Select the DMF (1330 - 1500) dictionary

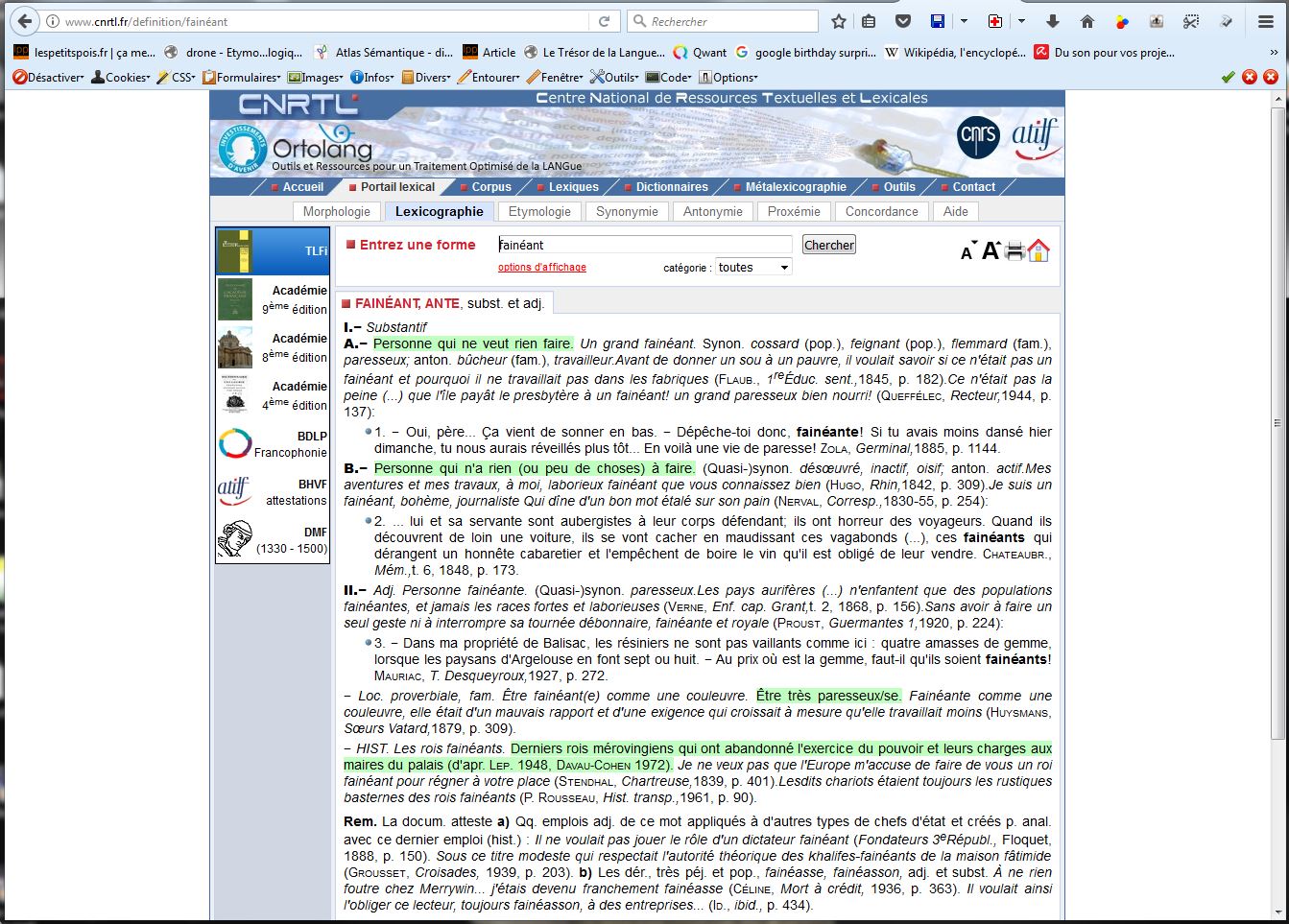273,540
